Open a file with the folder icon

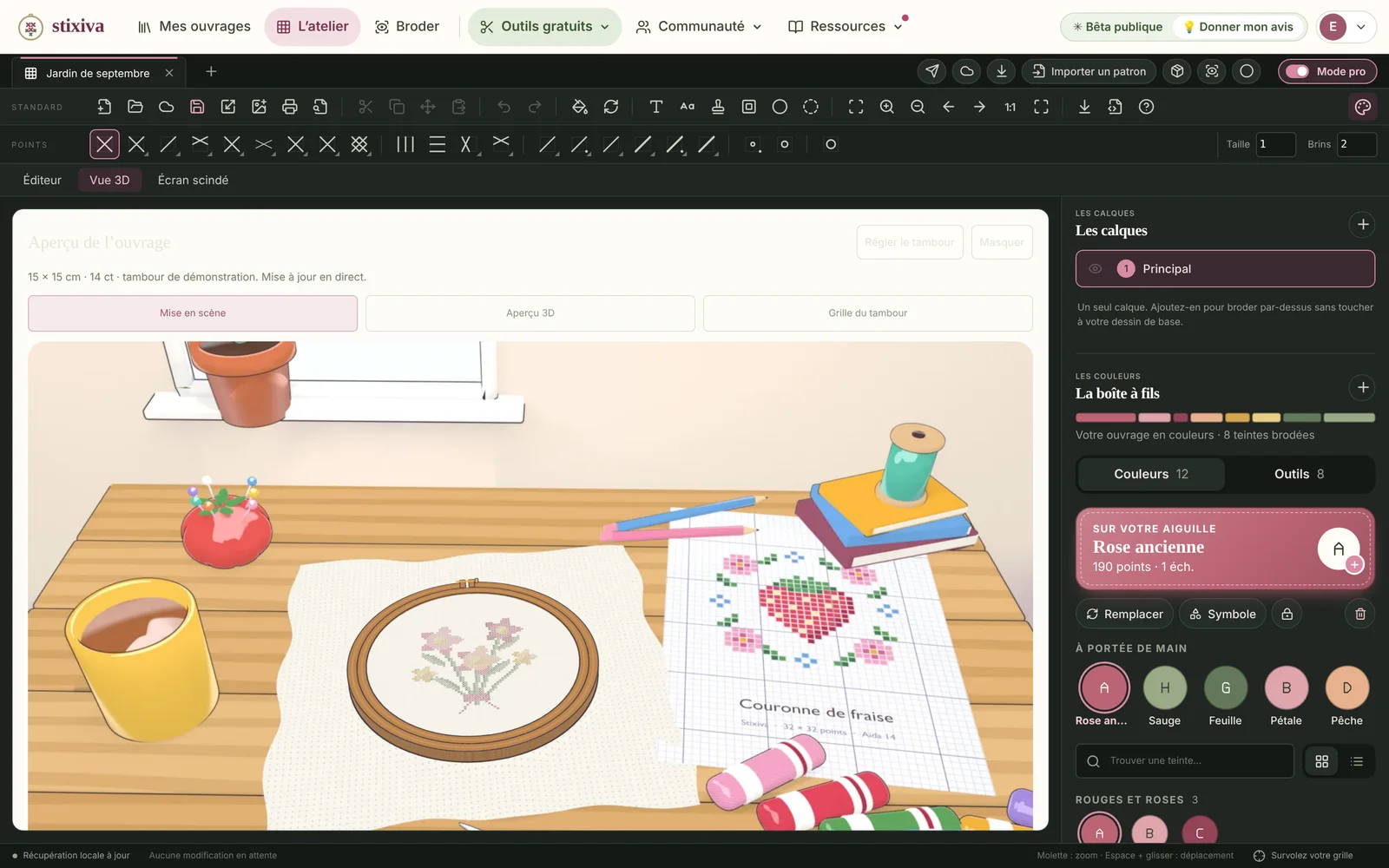pyautogui.click(x=135, y=107)
